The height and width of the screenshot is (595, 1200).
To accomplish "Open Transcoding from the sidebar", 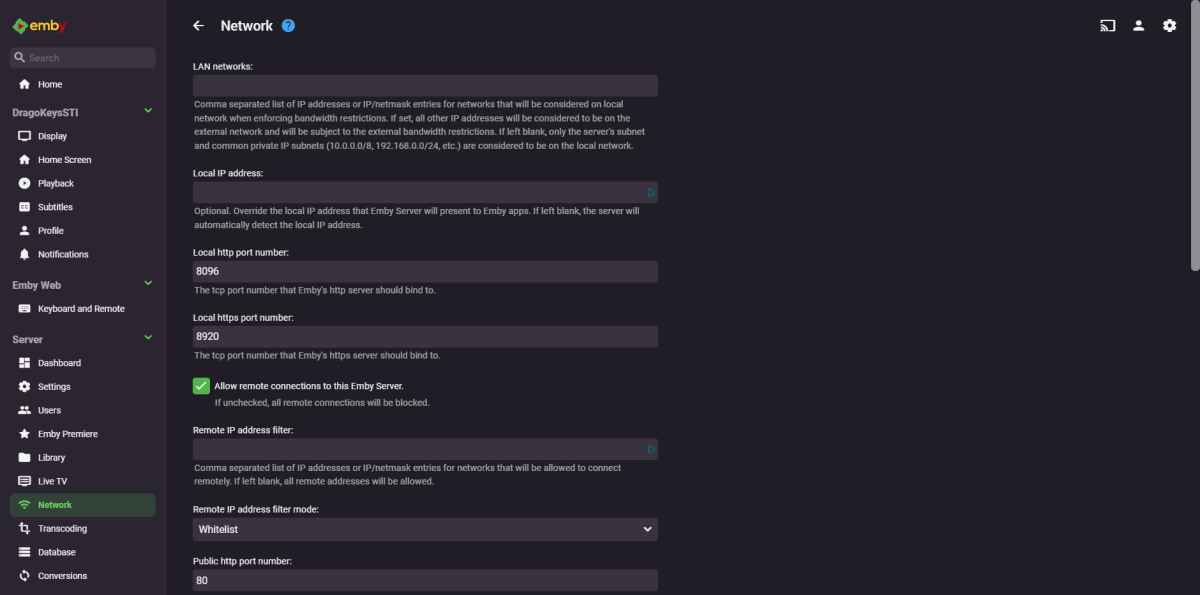I will pyautogui.click(x=62, y=528).
